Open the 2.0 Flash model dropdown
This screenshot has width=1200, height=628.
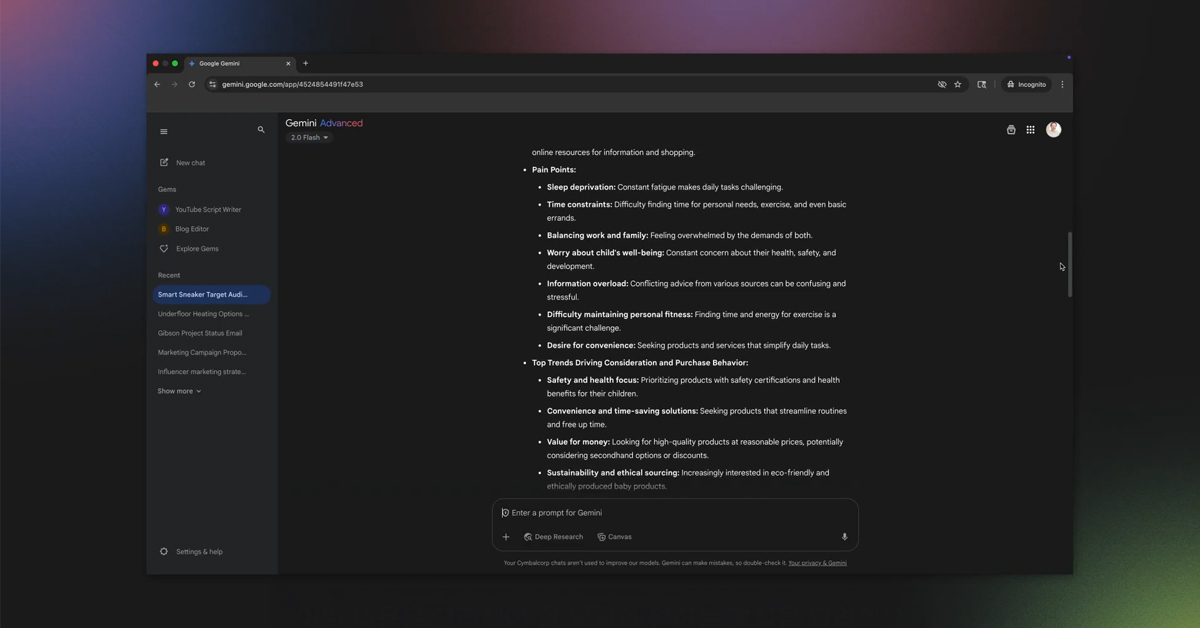(309, 138)
